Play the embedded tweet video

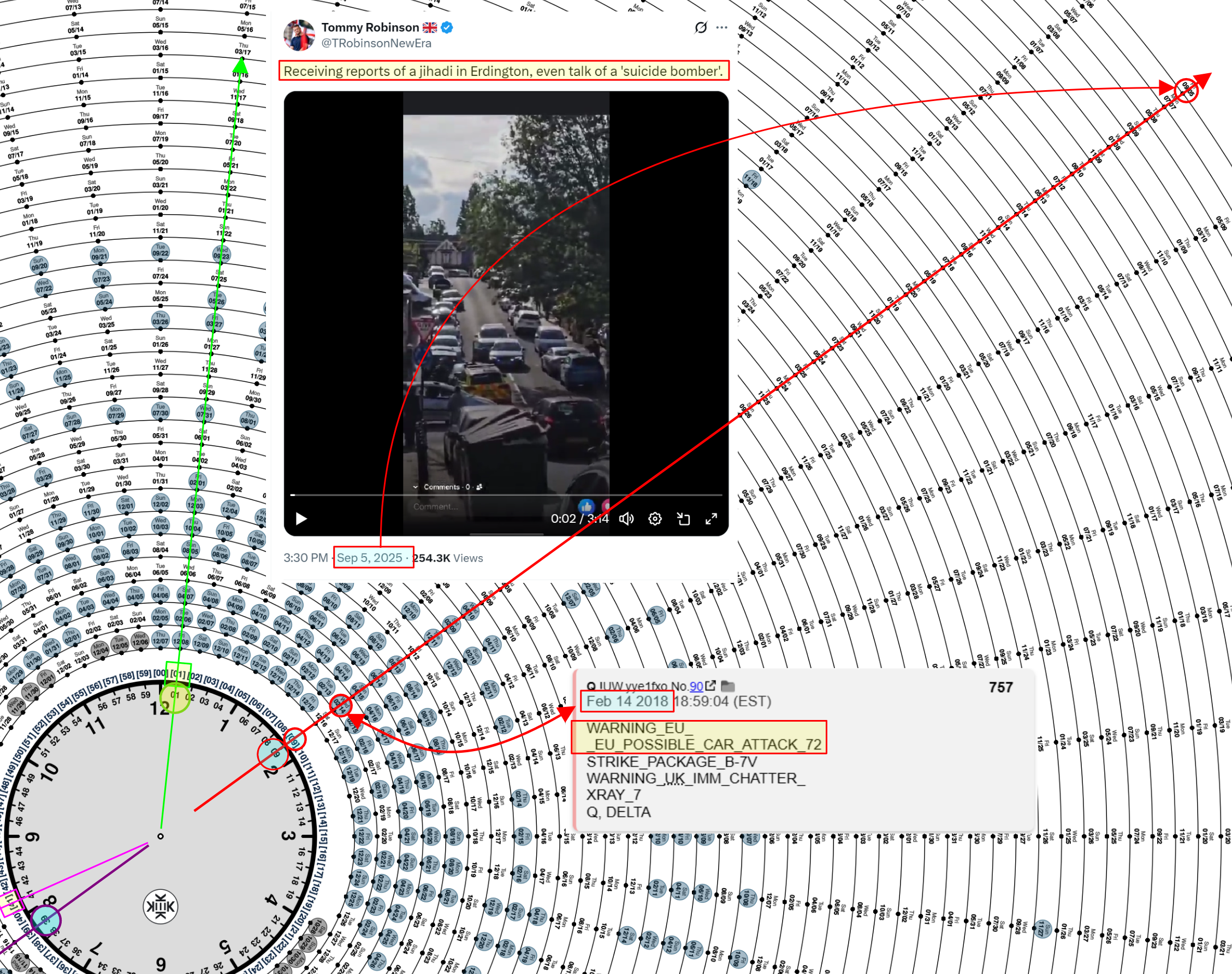(x=301, y=518)
